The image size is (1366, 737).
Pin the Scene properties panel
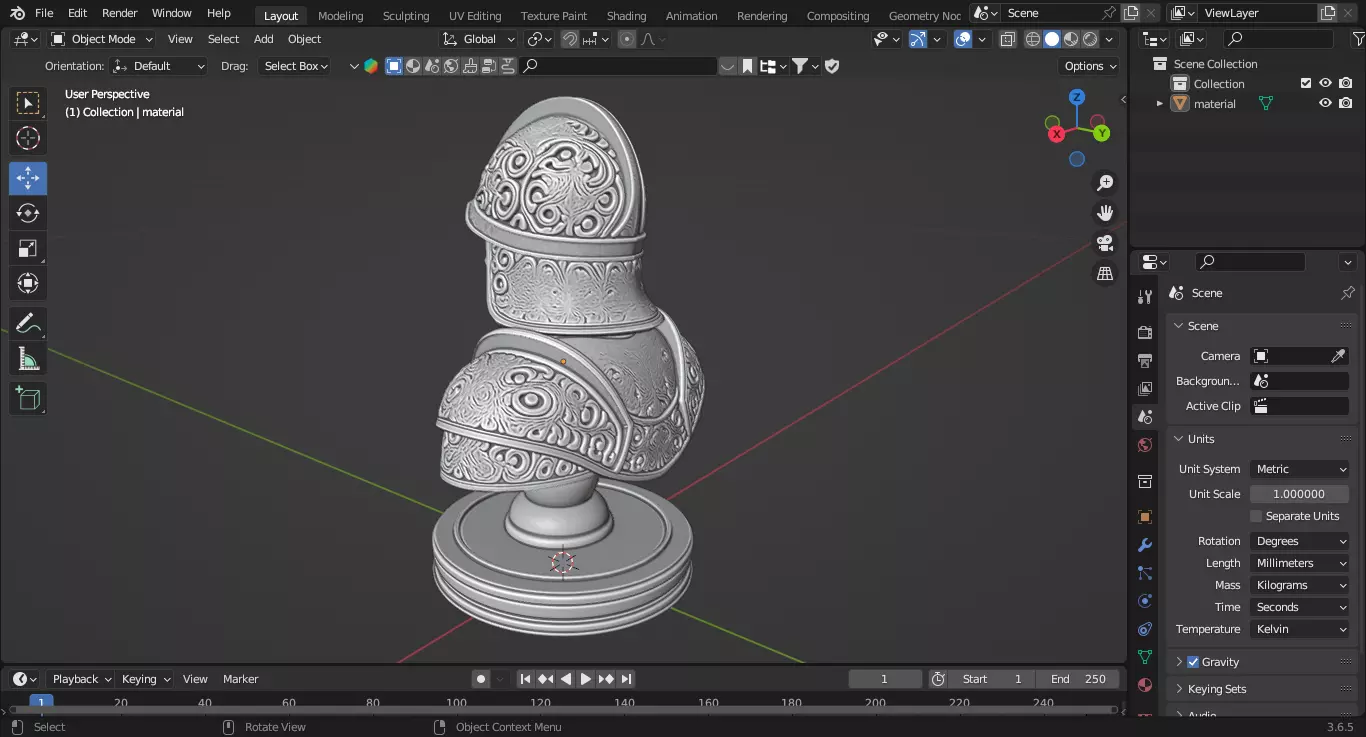click(x=1347, y=293)
